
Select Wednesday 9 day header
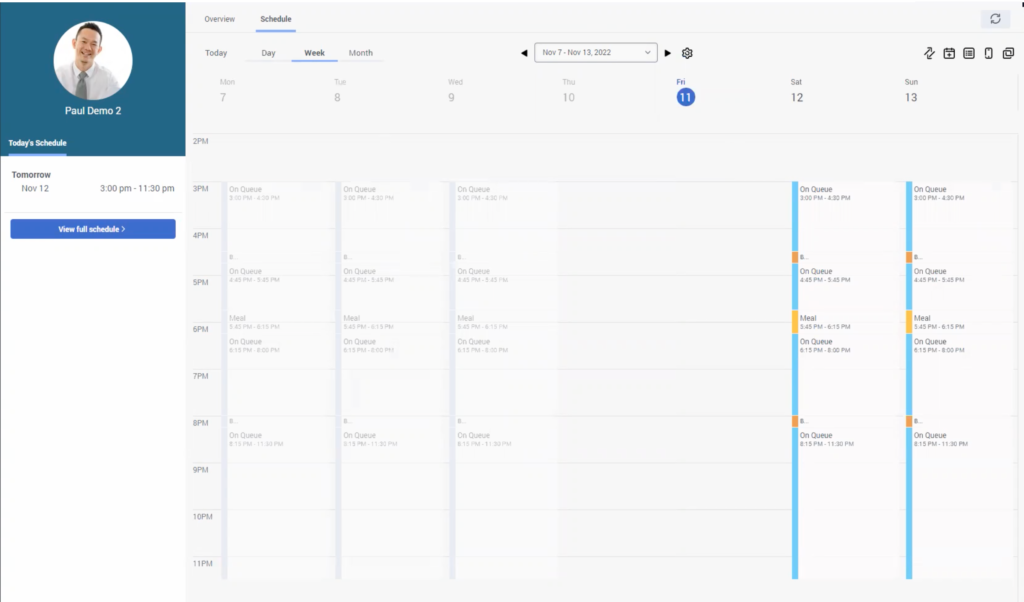tap(453, 92)
